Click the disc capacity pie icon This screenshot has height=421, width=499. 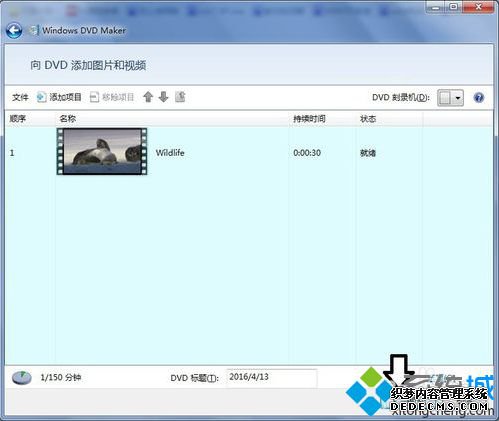[22, 378]
